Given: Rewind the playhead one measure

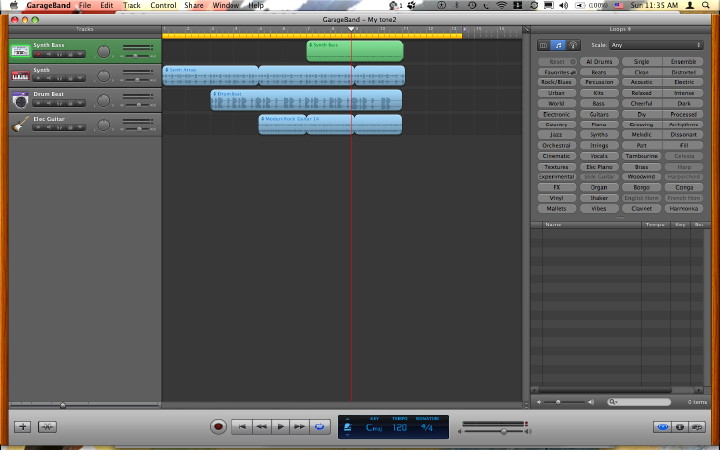Looking at the screenshot, I should coord(261,427).
